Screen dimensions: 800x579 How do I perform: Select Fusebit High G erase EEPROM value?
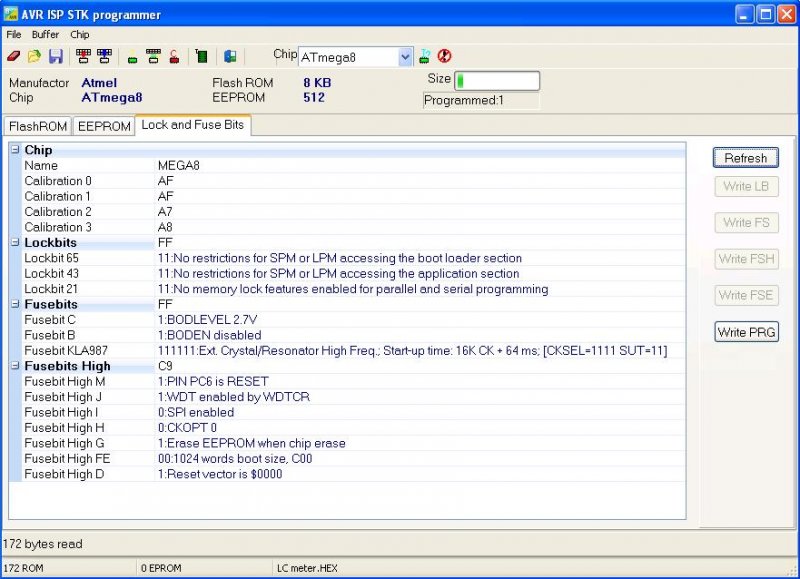point(252,443)
